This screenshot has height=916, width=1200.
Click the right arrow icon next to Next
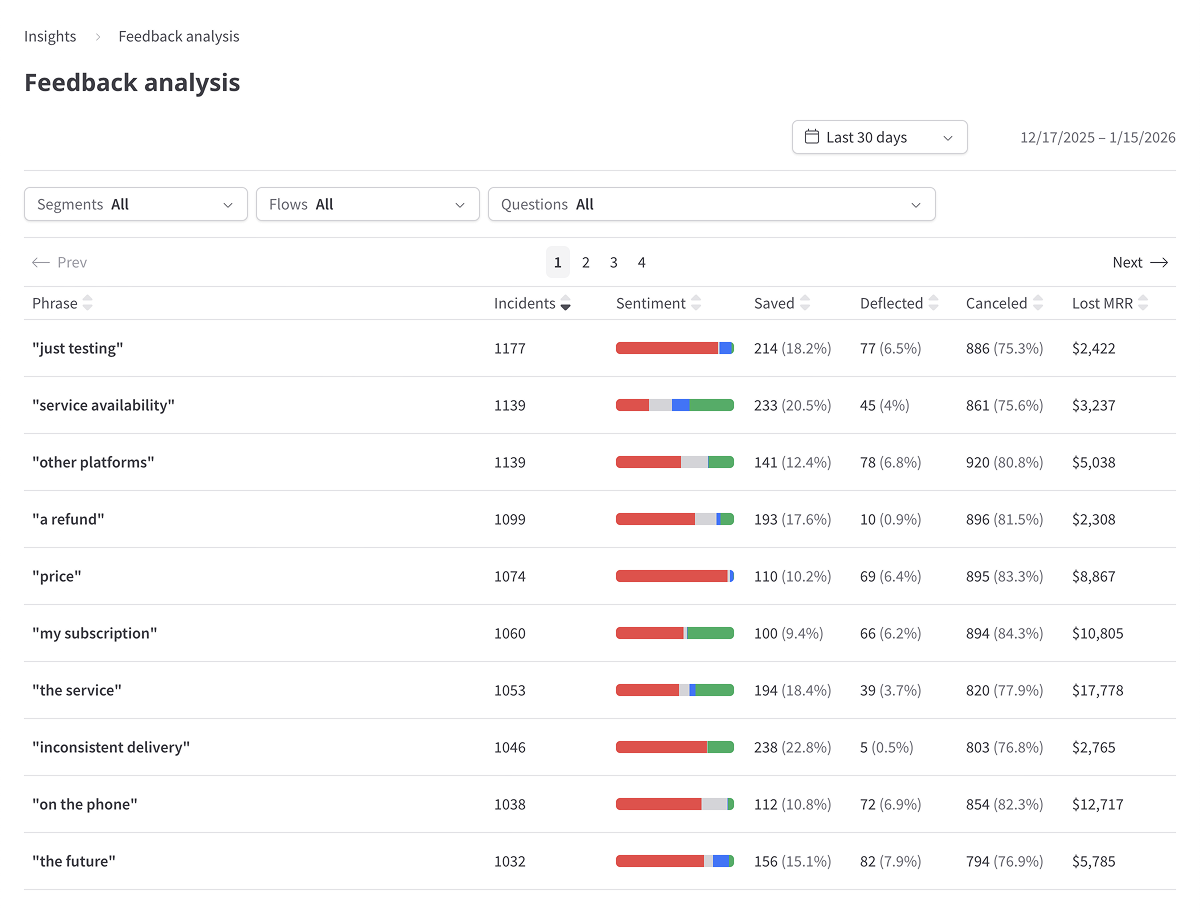(x=1161, y=262)
